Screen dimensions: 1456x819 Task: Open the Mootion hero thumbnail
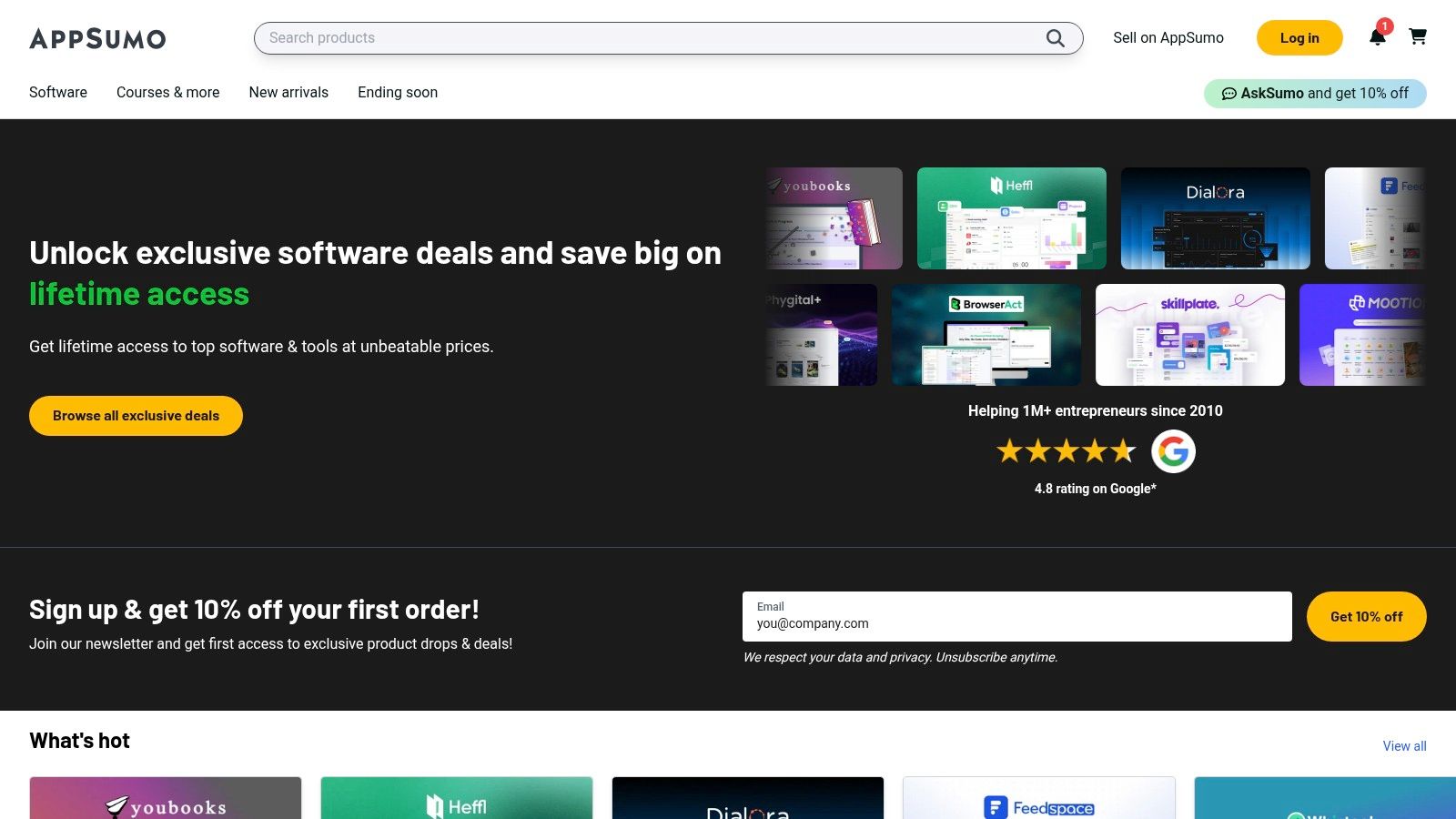[1362, 335]
